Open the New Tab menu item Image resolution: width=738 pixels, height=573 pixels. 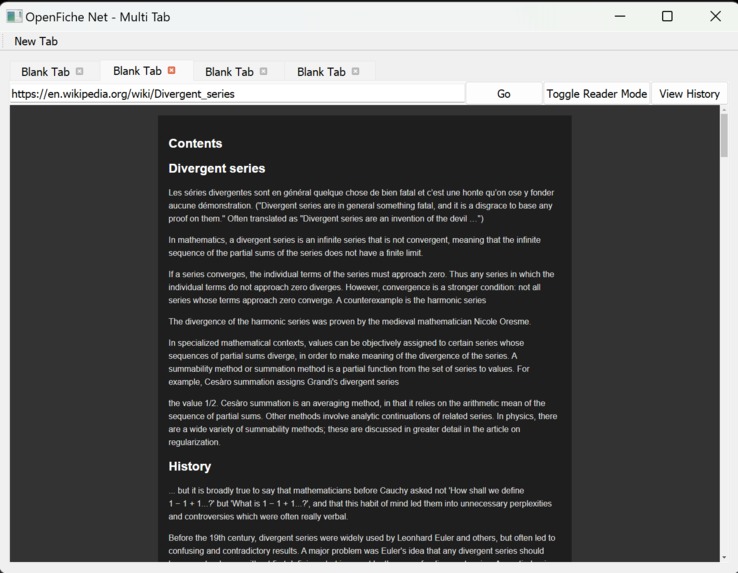(36, 41)
